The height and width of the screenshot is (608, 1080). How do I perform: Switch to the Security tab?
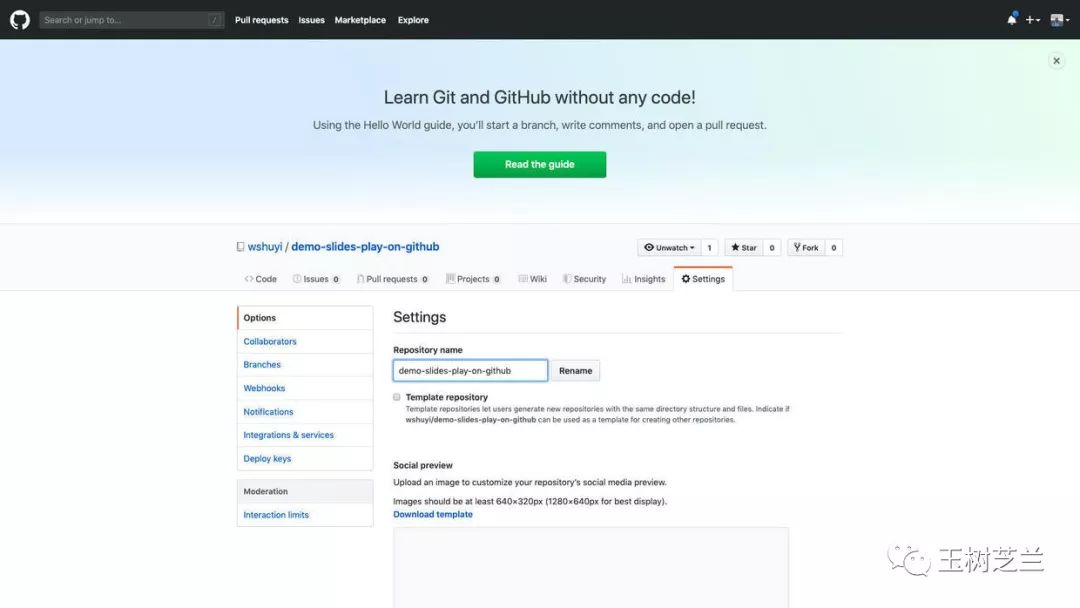point(584,279)
